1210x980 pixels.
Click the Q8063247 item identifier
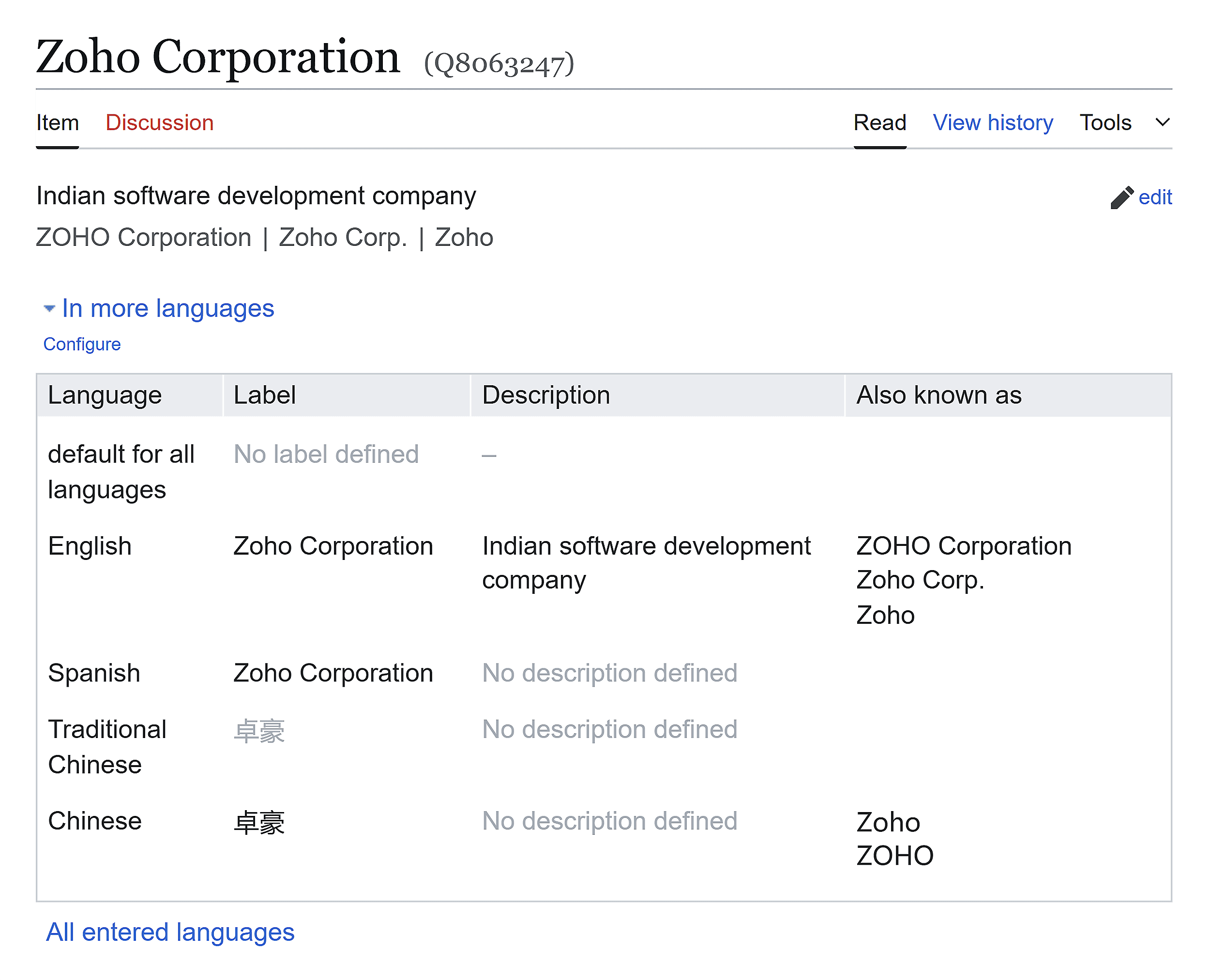(x=499, y=64)
